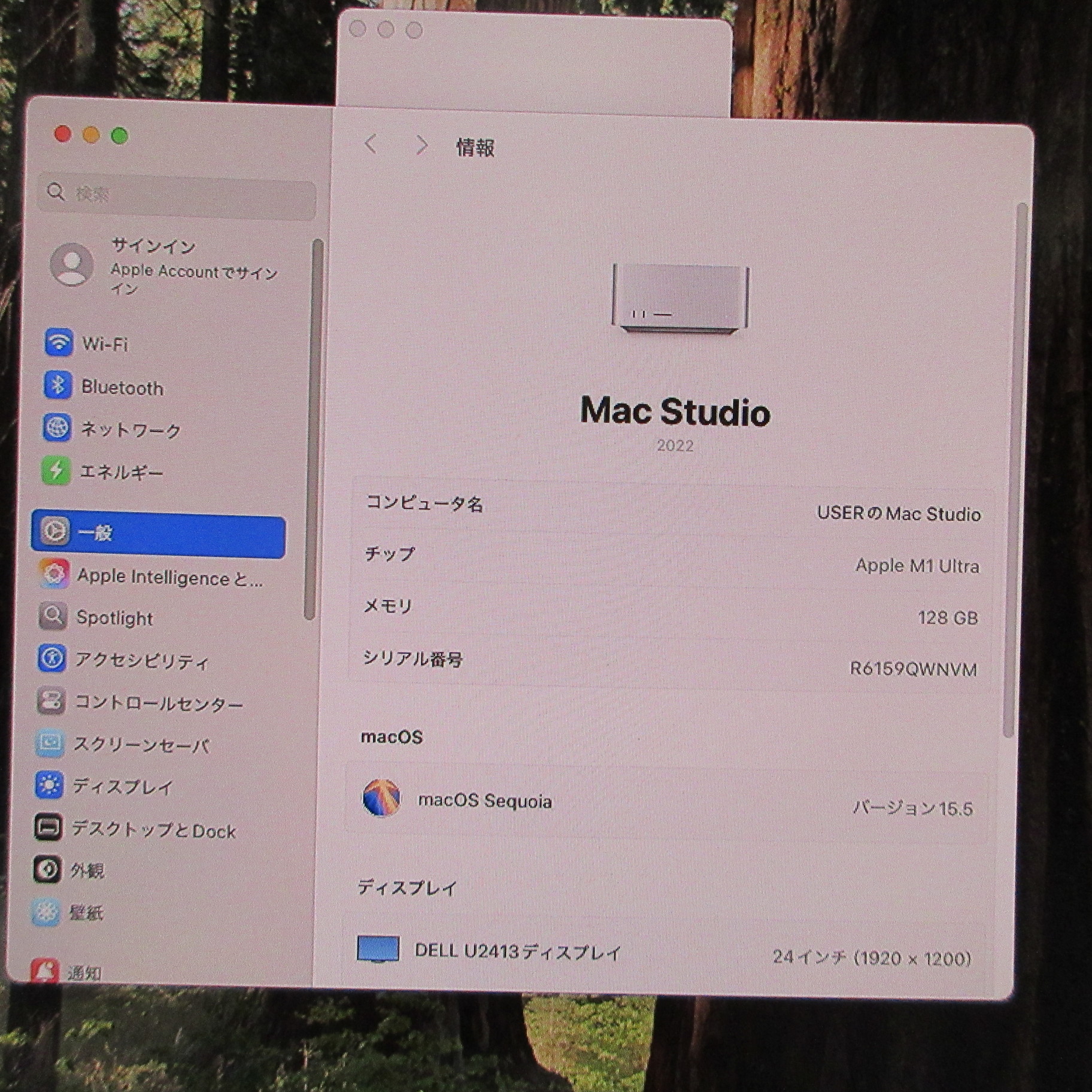Click computer name USERのMac Studio

pos(899,514)
